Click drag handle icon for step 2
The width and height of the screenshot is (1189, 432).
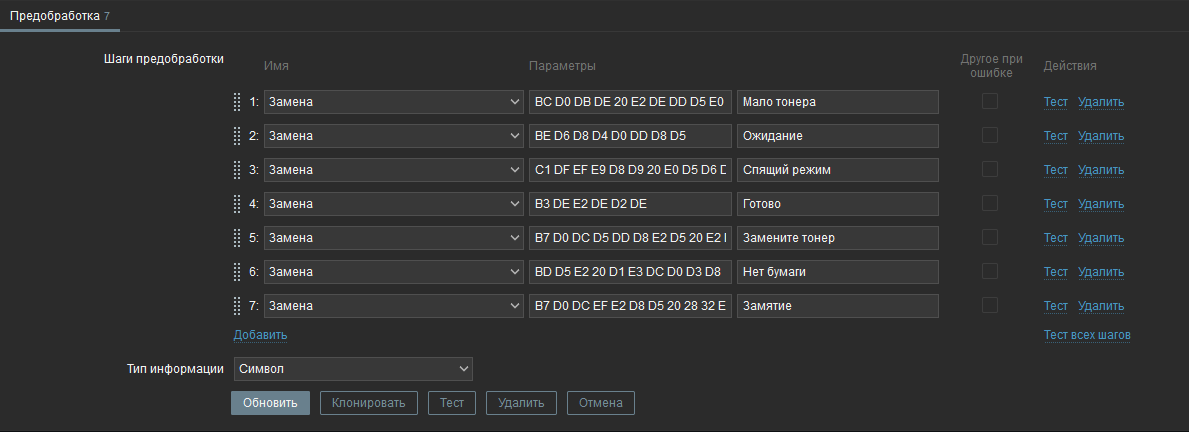click(237, 136)
